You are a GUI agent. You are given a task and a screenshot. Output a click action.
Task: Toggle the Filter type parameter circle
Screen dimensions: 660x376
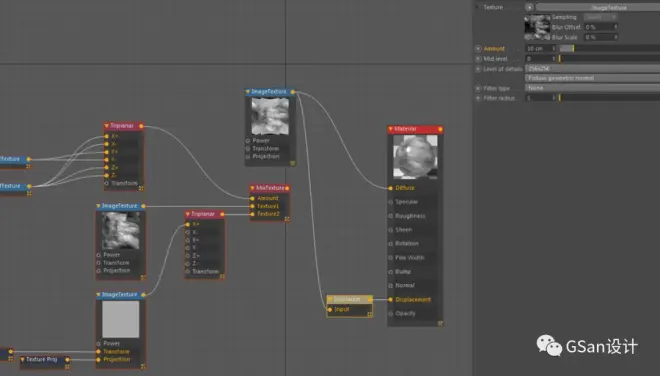478,88
